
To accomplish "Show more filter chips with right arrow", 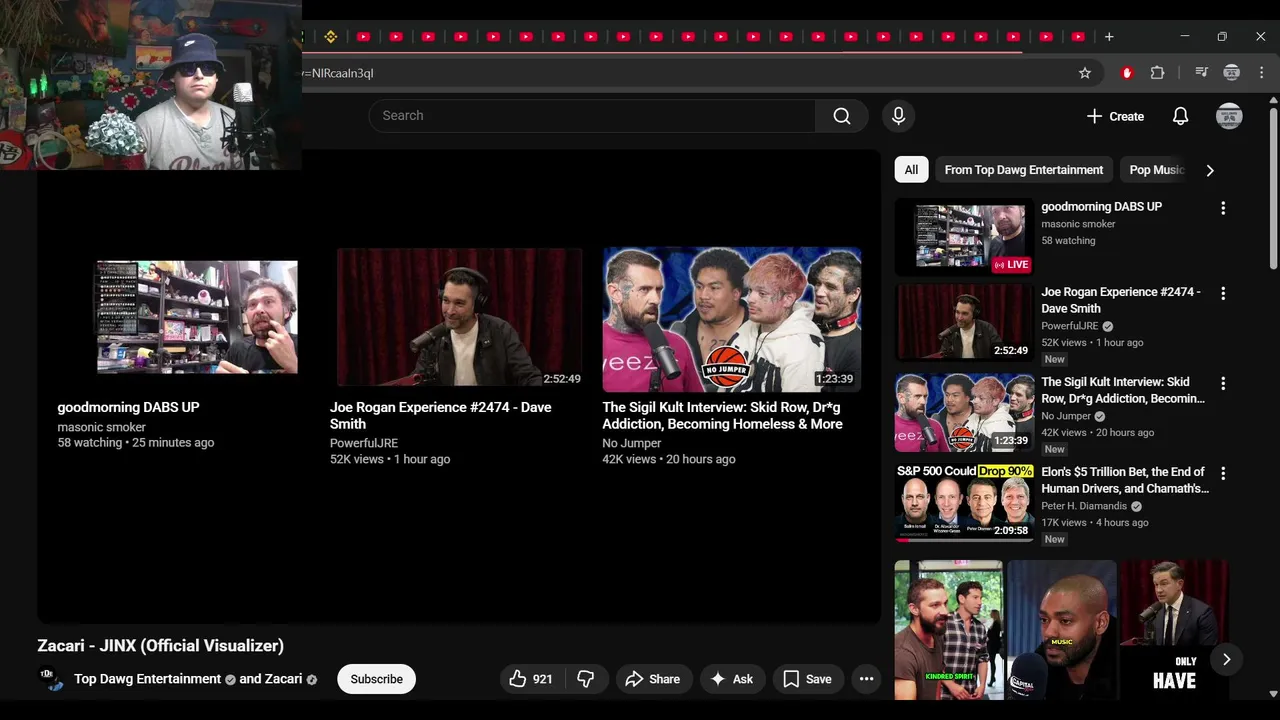I will click(1210, 170).
